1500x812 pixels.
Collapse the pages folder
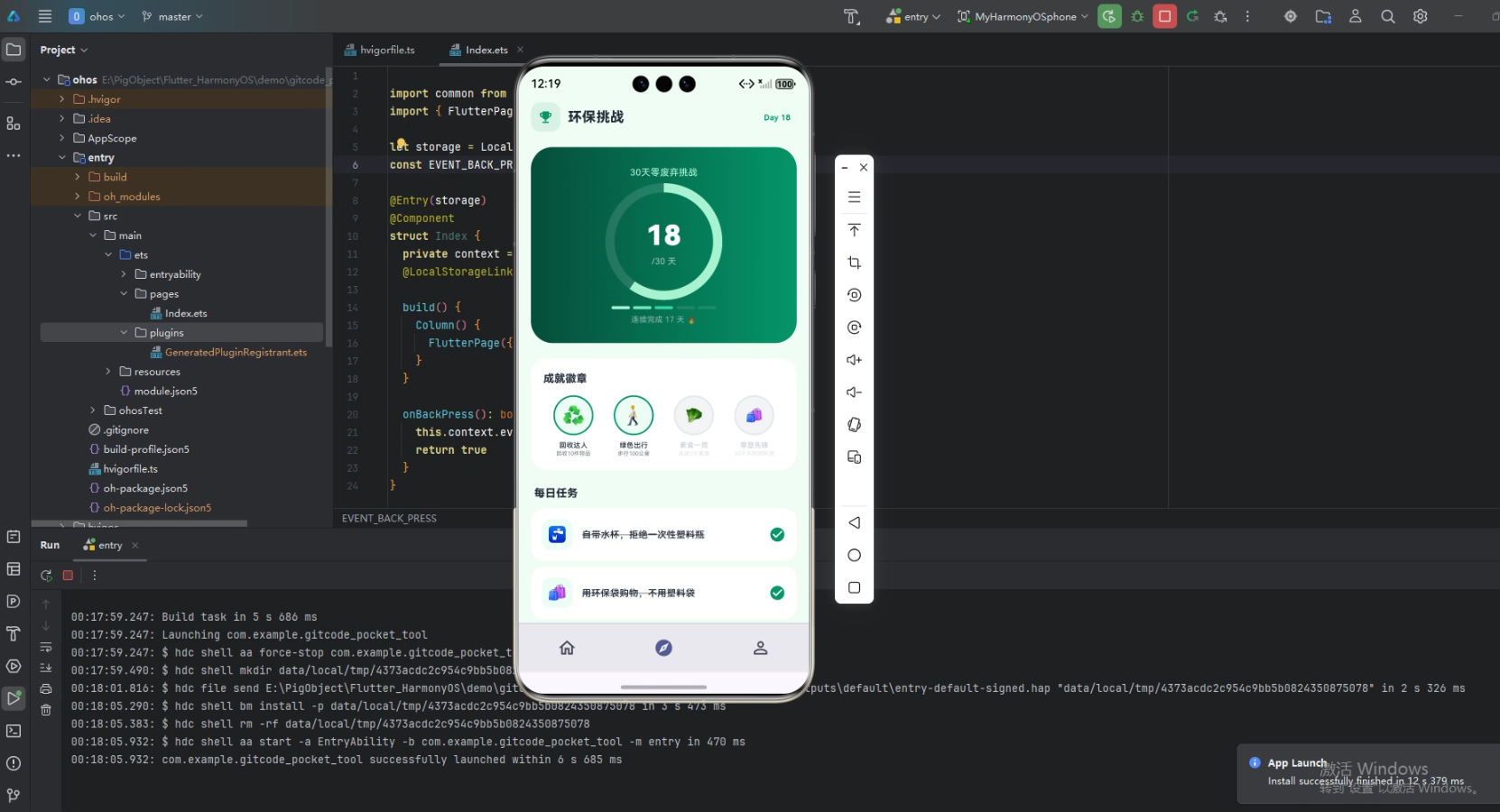pyautogui.click(x=124, y=294)
